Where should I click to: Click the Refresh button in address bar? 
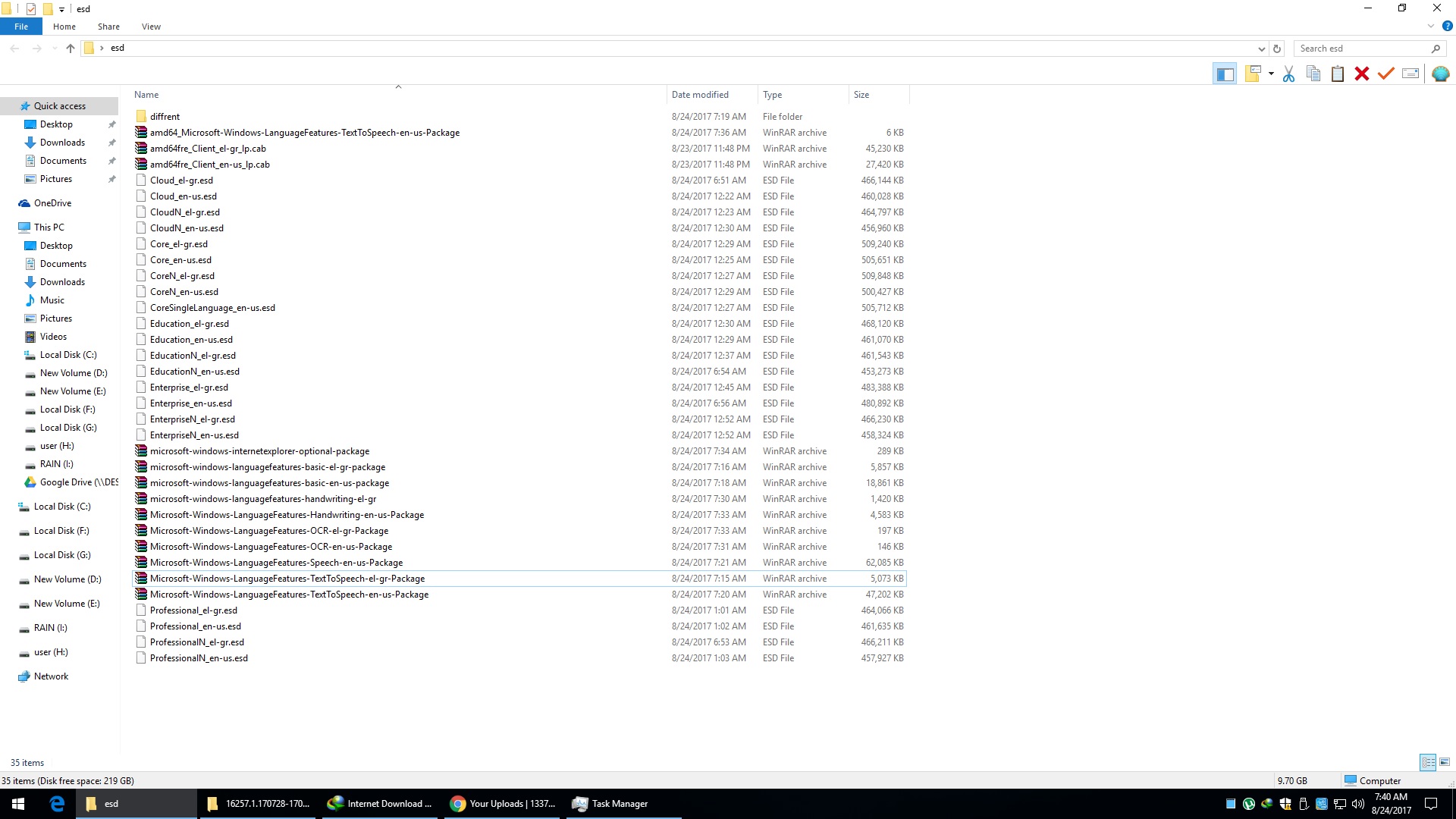(1277, 49)
